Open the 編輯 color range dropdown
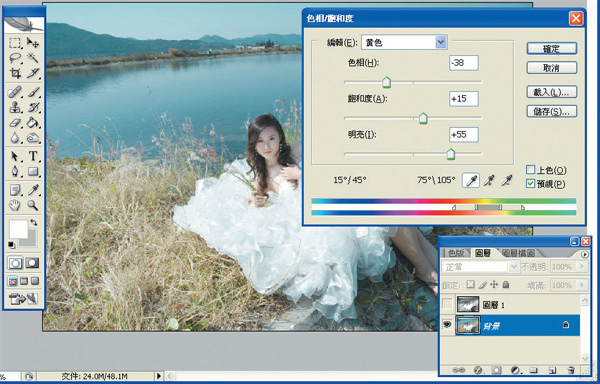The width and height of the screenshot is (600, 384). coord(441,42)
